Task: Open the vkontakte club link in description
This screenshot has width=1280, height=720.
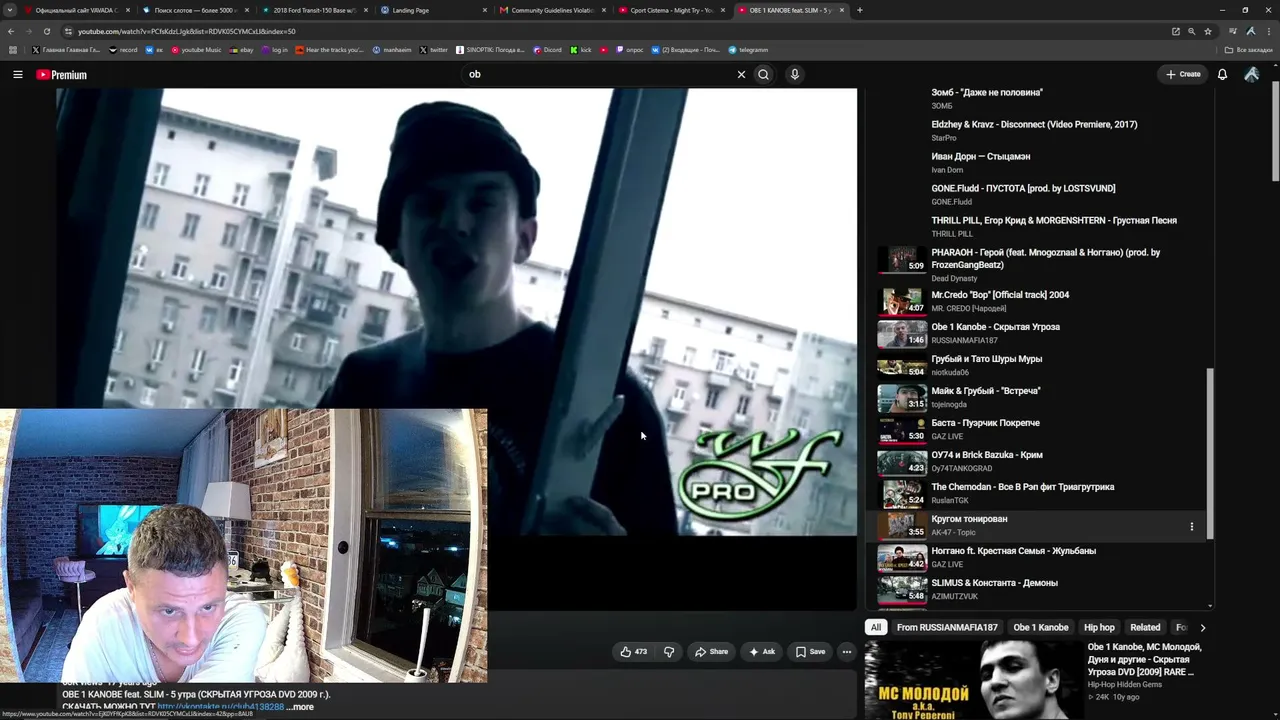Action: (220, 707)
